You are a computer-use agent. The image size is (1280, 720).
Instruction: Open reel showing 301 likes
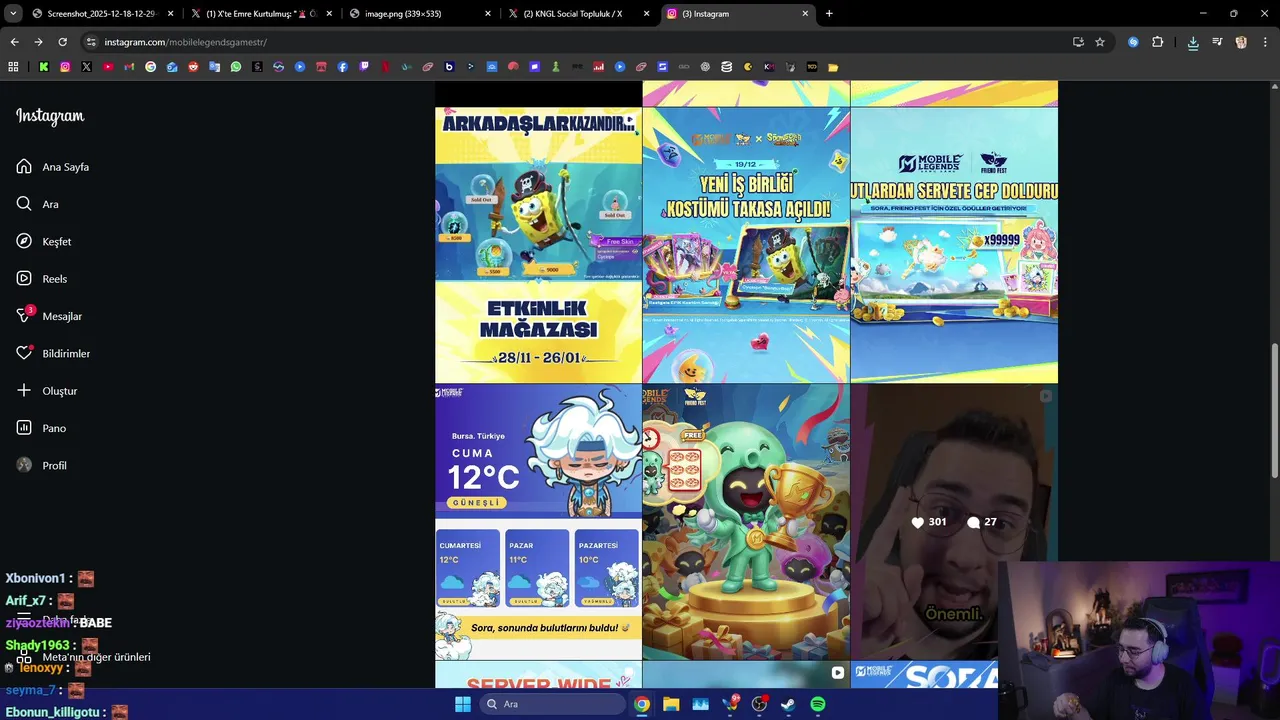[x=954, y=522]
